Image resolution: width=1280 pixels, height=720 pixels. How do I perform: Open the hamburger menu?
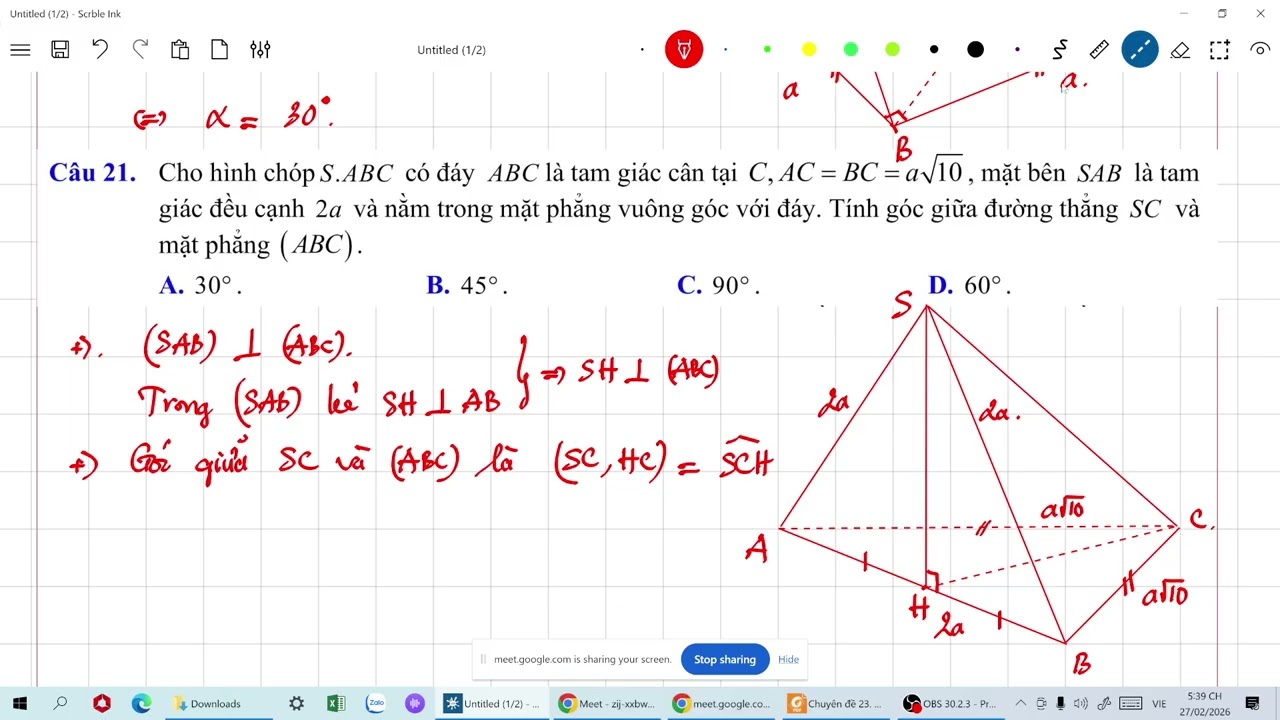tap(20, 50)
